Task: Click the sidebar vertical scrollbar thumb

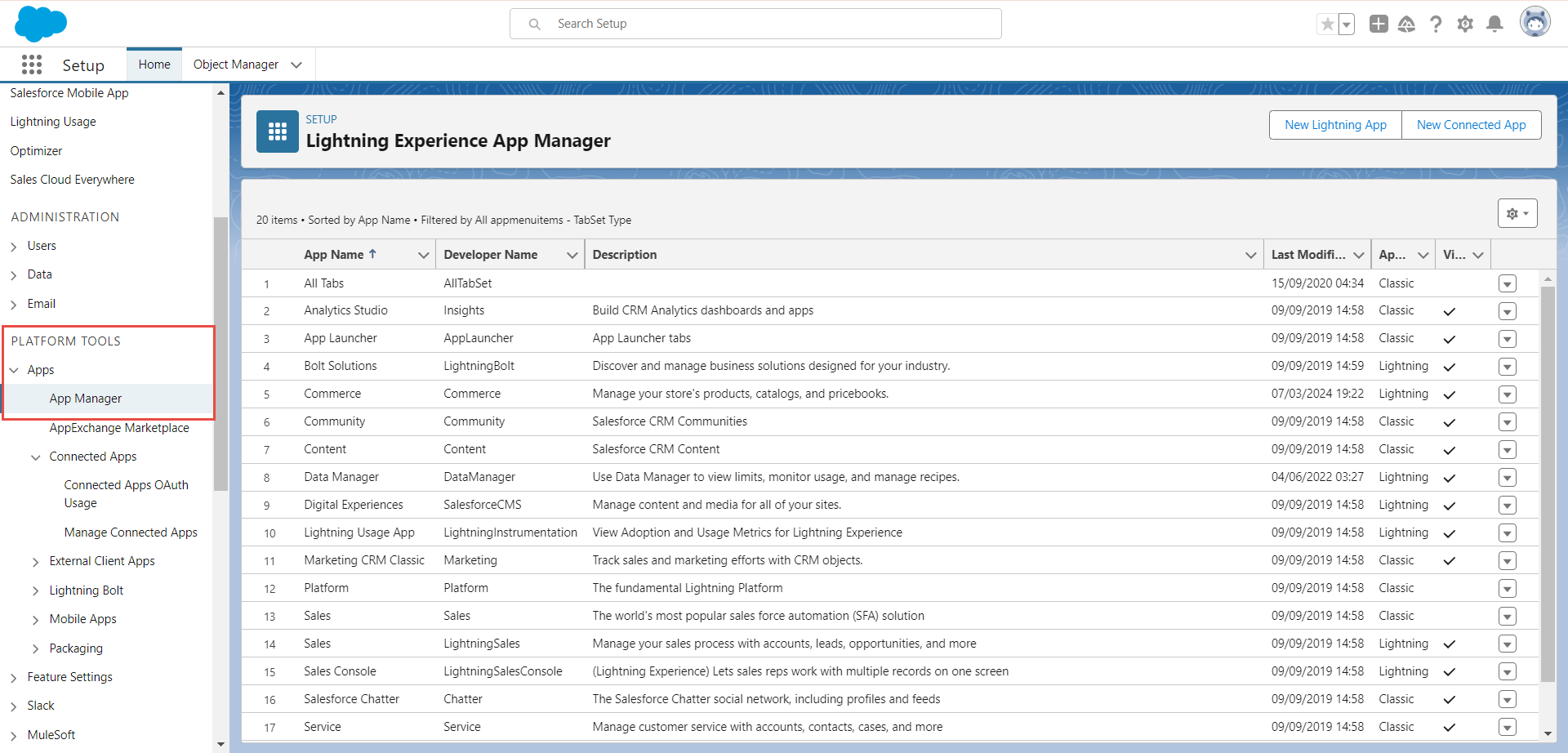Action: point(220,354)
